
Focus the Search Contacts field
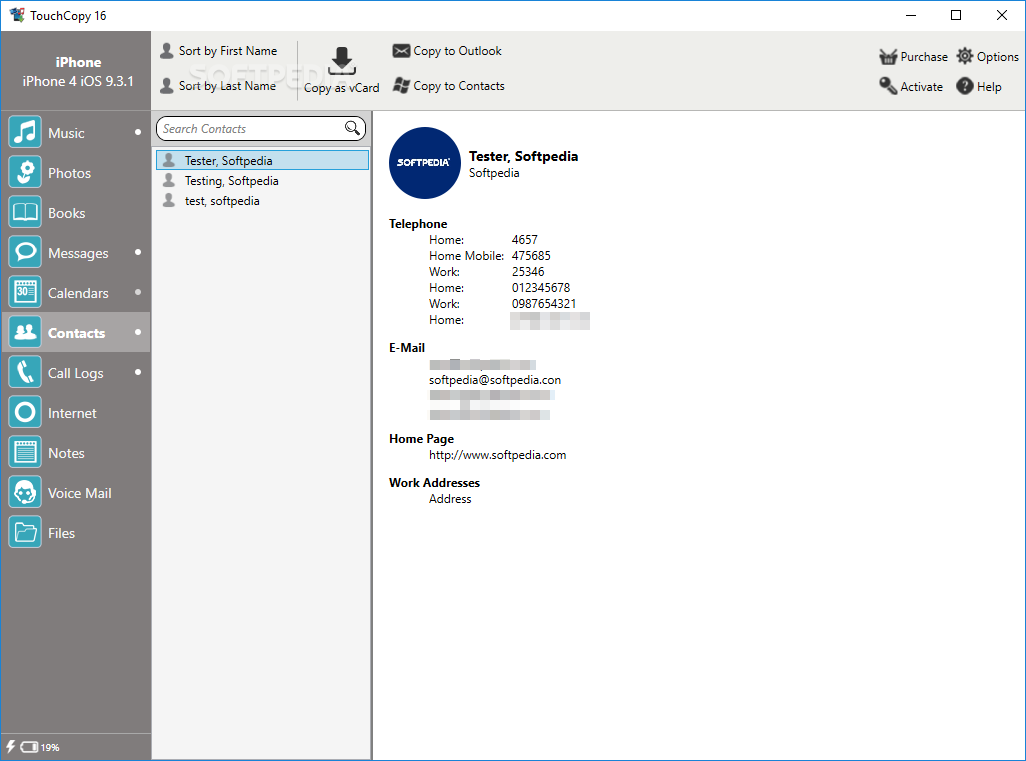pos(260,128)
